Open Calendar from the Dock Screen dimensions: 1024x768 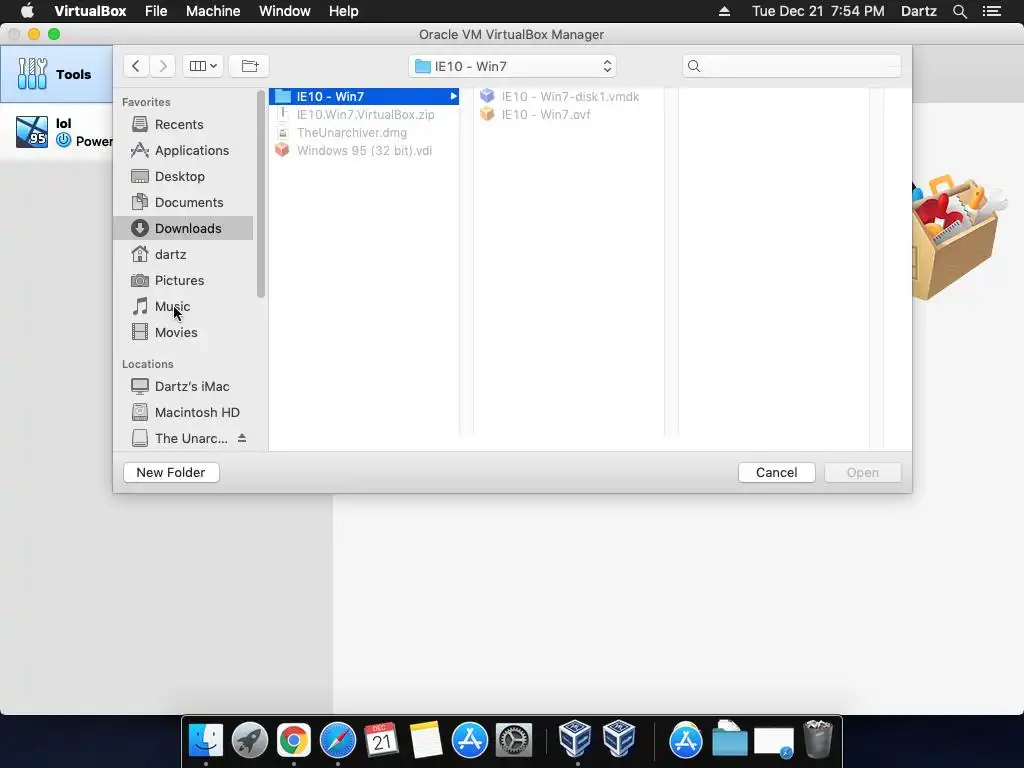click(381, 741)
